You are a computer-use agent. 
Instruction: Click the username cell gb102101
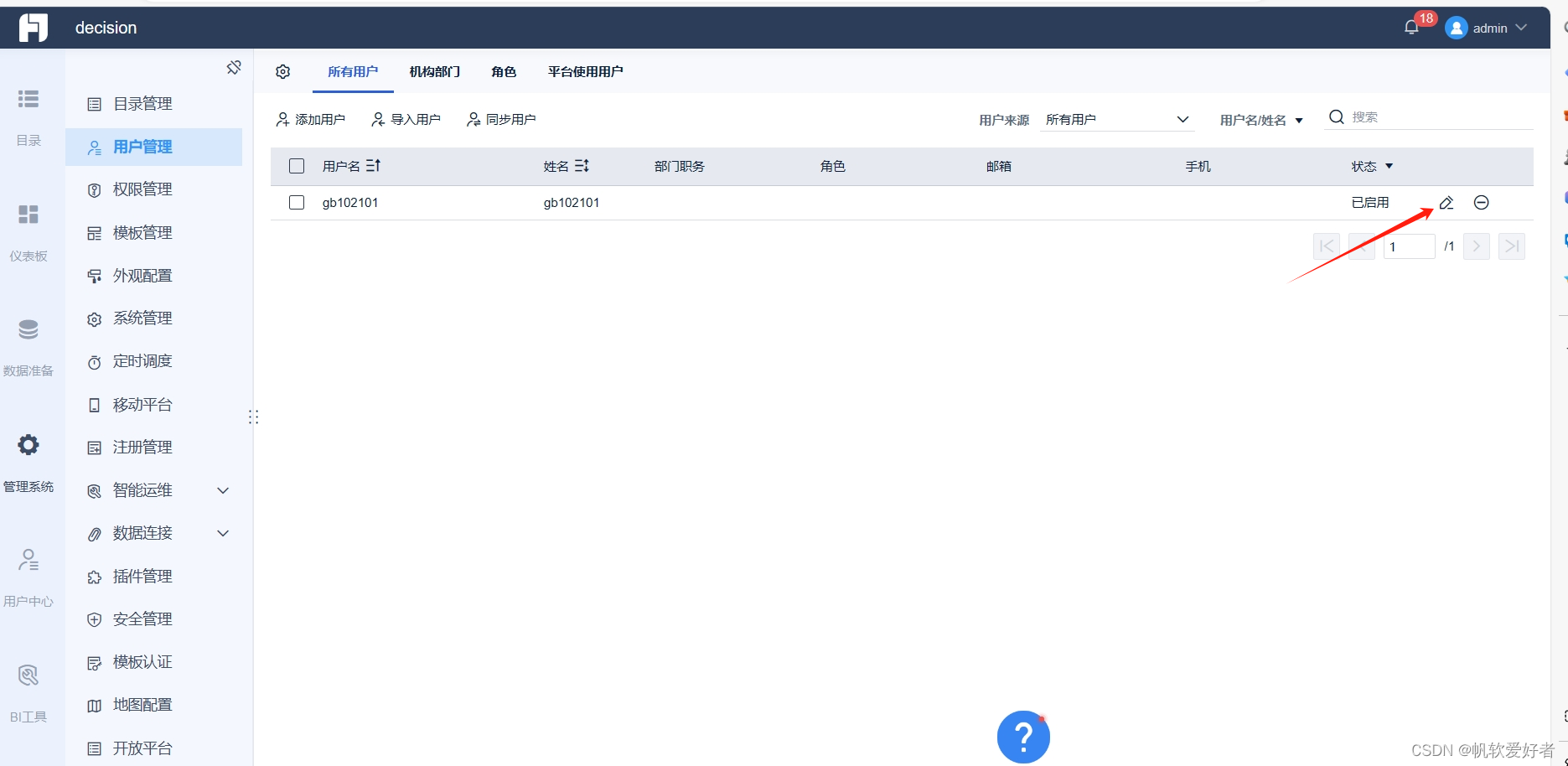[350, 203]
